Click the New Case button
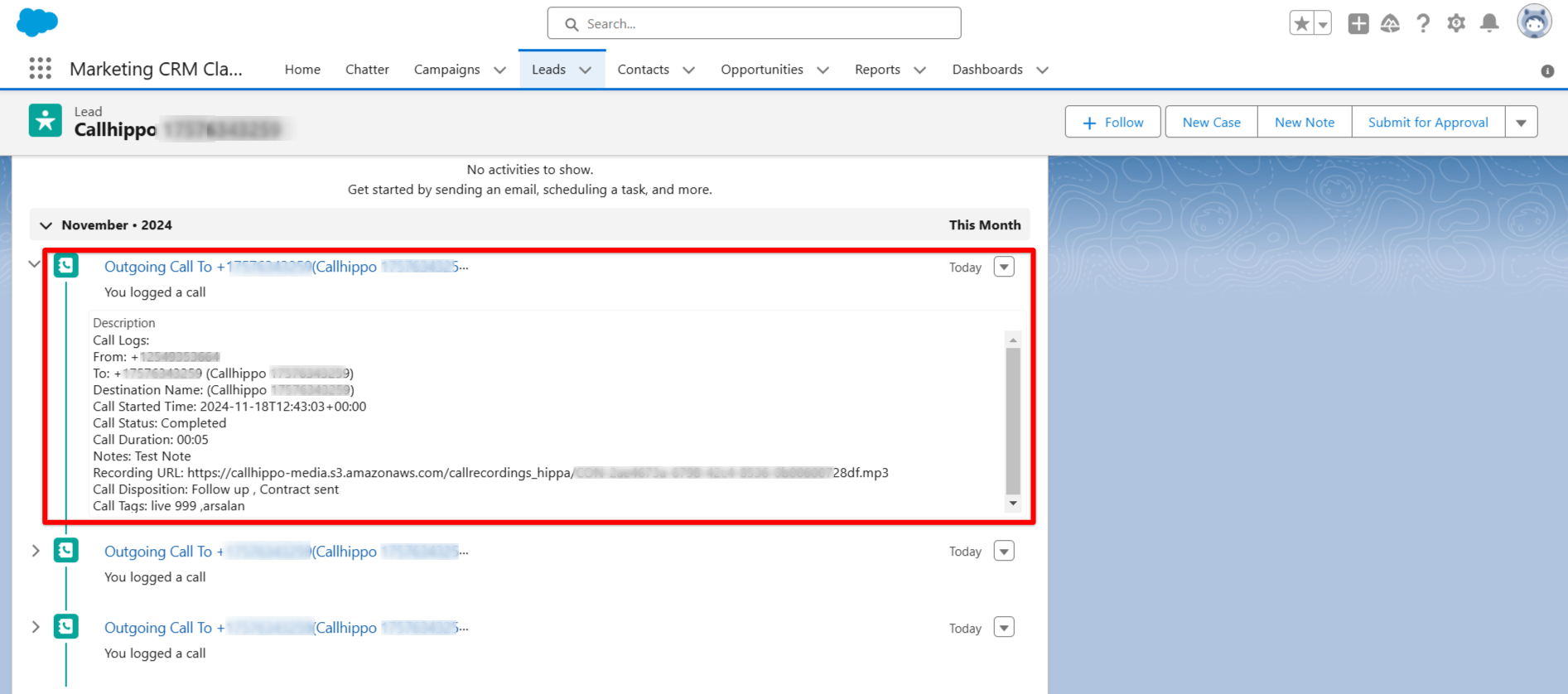1568x694 pixels. click(1211, 122)
